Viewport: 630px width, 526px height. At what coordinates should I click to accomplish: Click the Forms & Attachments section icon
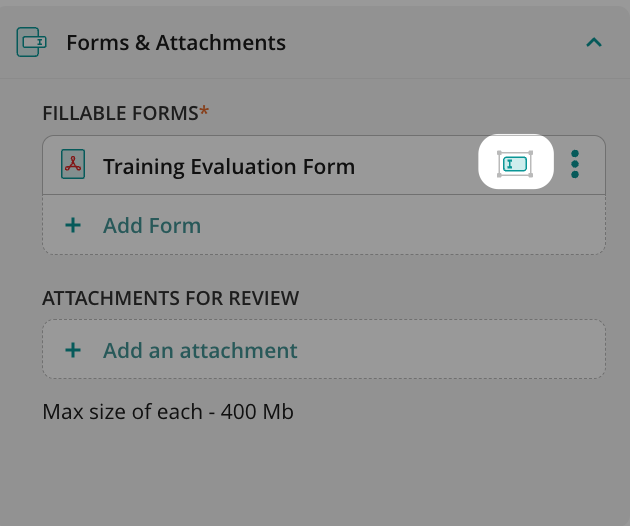(x=32, y=42)
